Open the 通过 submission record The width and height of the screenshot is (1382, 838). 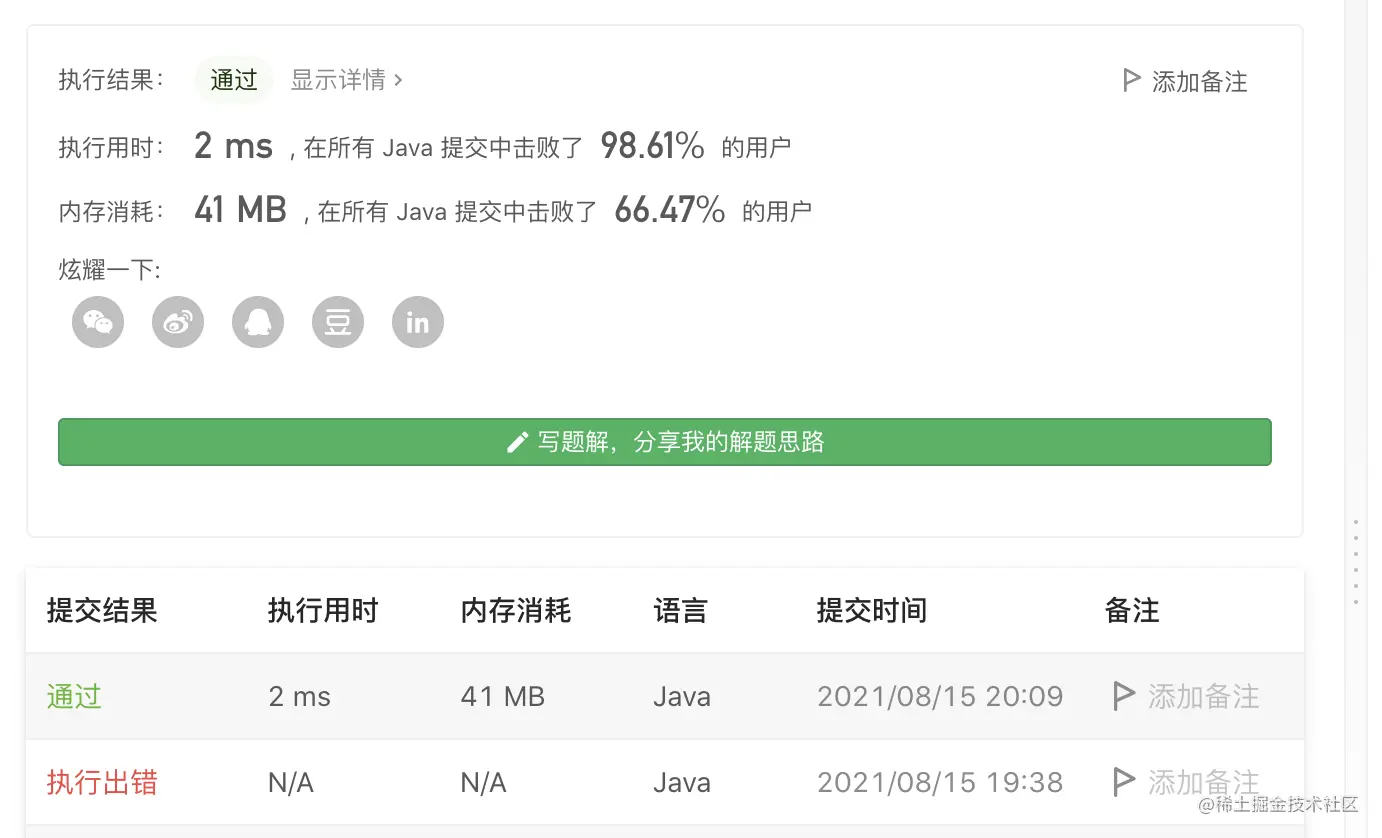pyautogui.click(x=74, y=696)
